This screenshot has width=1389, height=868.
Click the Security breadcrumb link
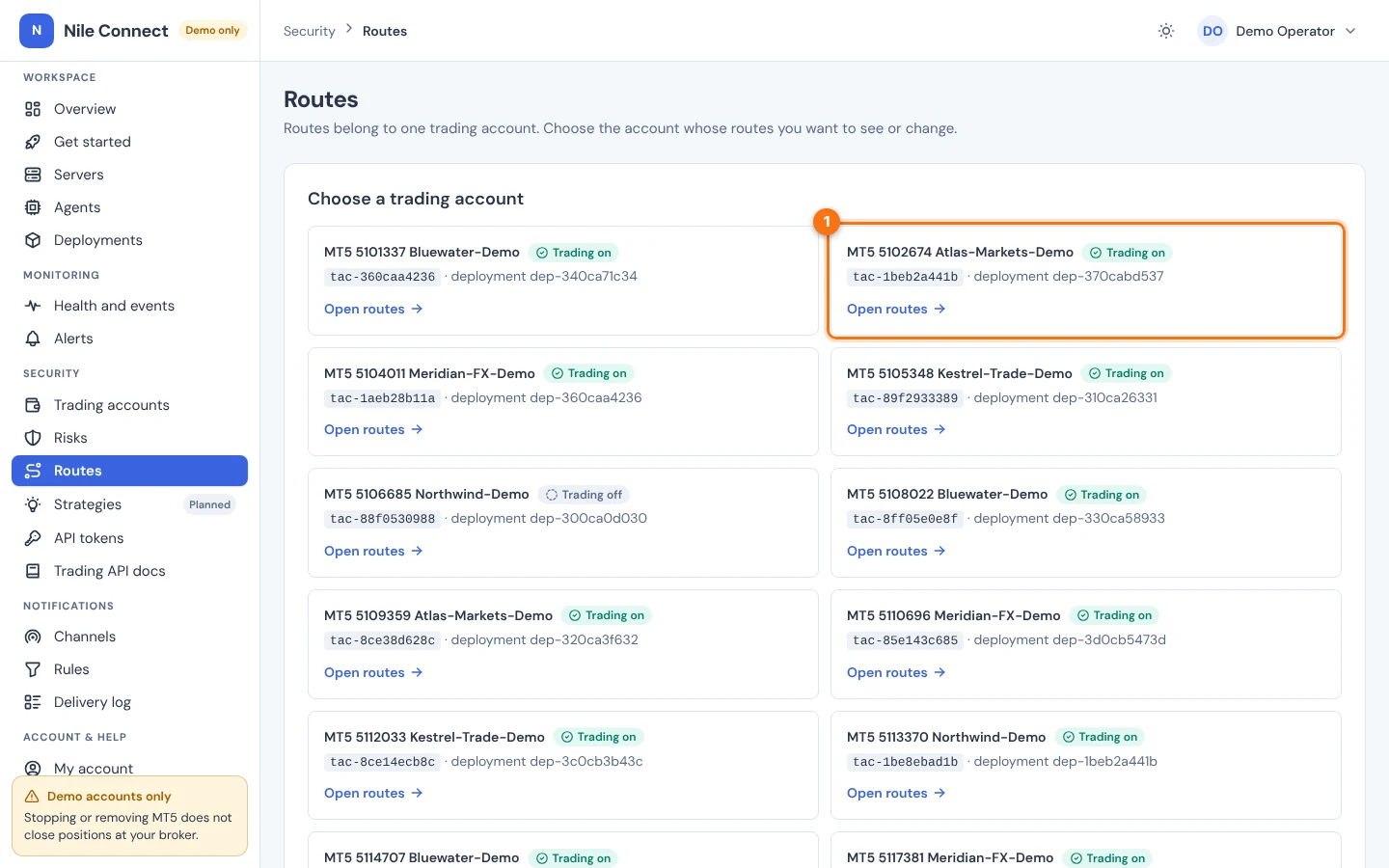[310, 31]
